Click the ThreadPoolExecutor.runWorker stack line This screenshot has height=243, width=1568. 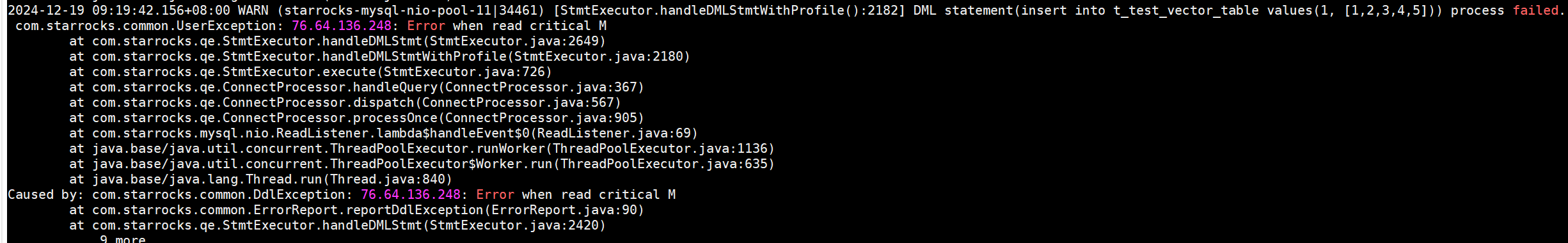point(422,148)
